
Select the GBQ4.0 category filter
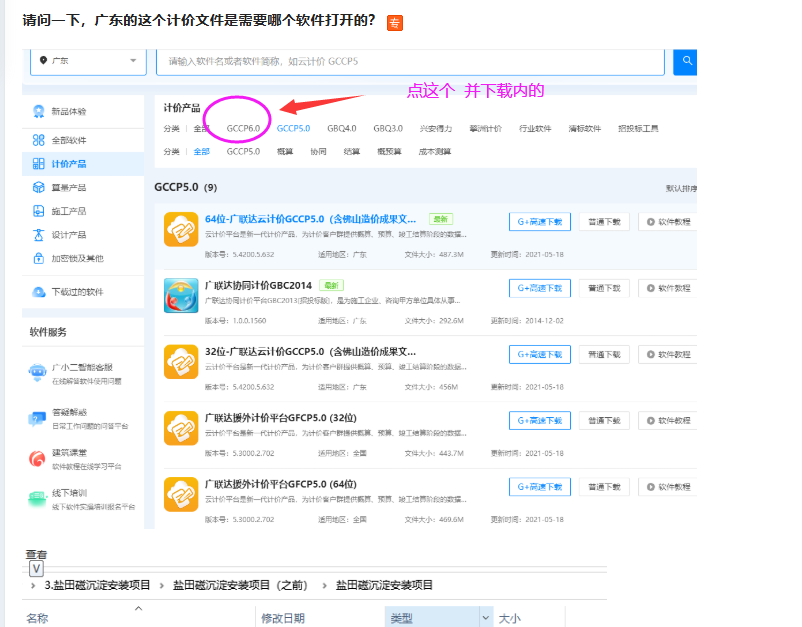click(342, 128)
